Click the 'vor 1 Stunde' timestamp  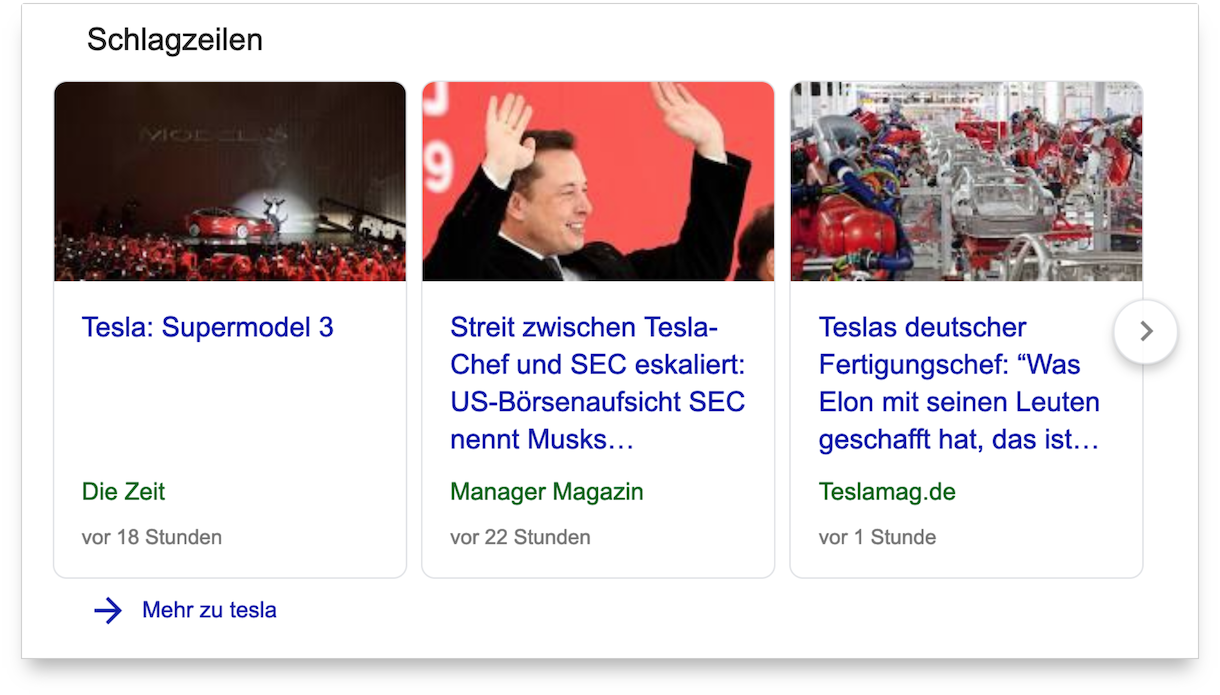877,537
